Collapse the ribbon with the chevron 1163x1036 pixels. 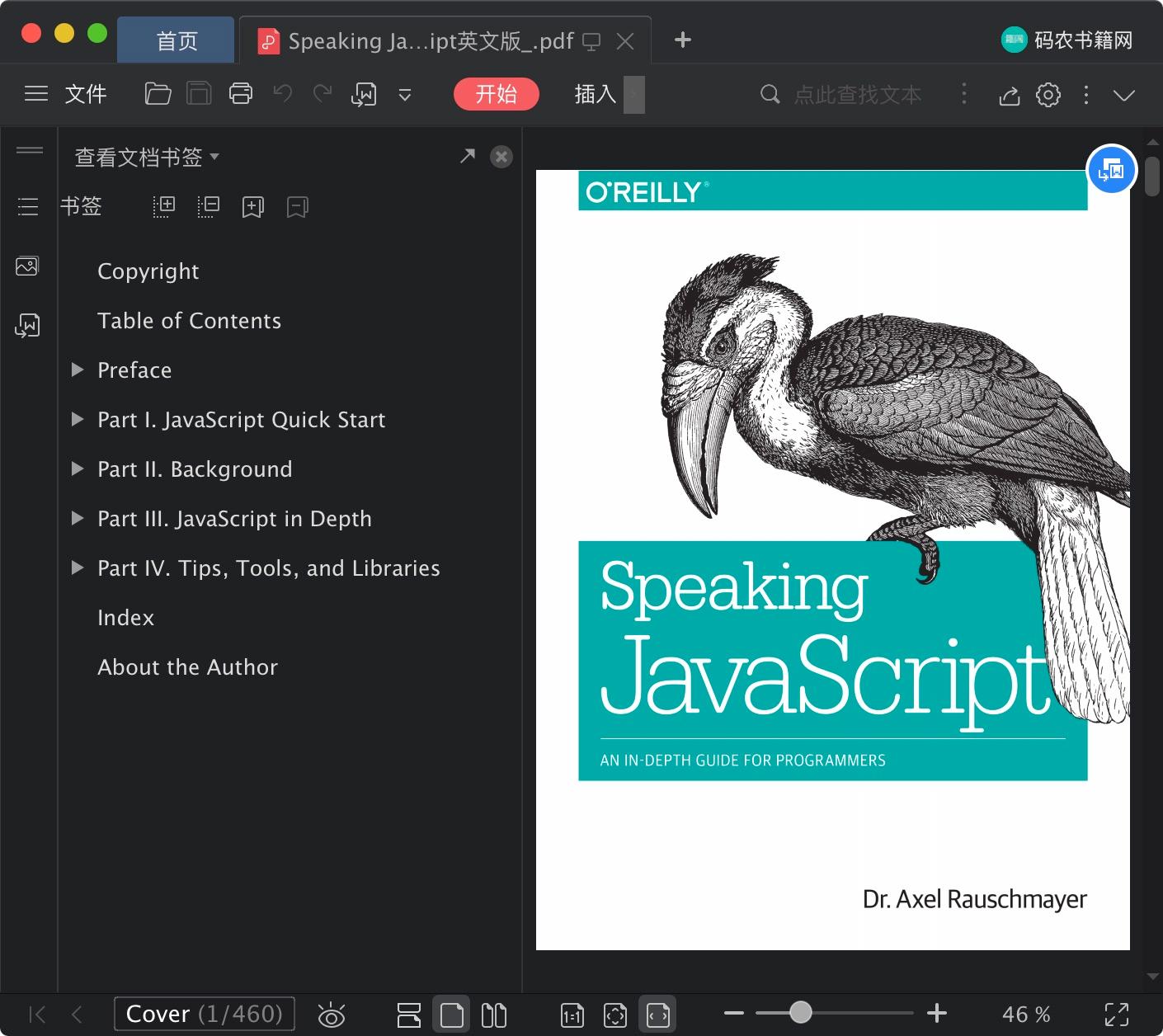(x=1124, y=95)
